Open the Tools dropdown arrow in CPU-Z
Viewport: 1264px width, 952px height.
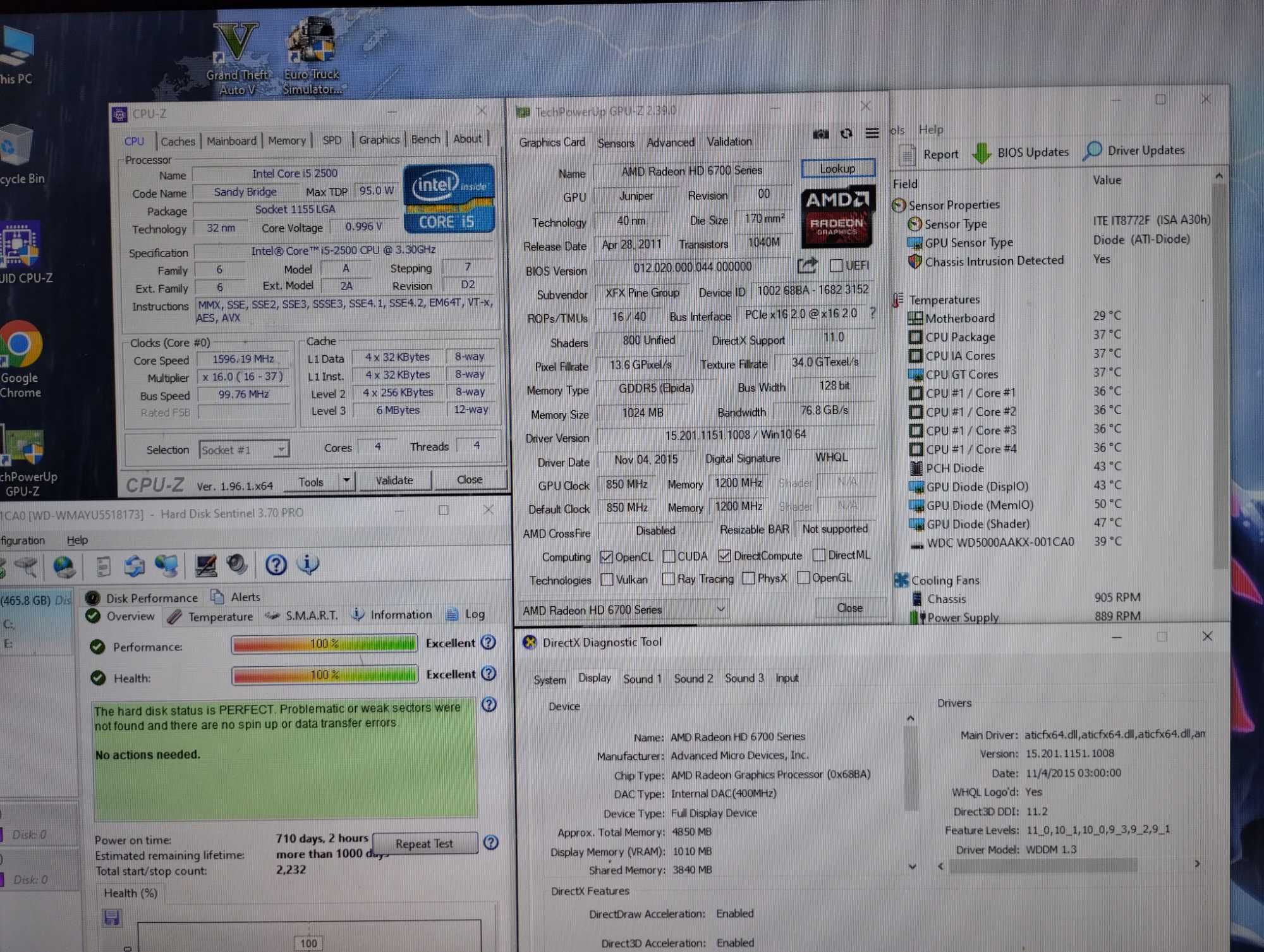click(x=346, y=480)
